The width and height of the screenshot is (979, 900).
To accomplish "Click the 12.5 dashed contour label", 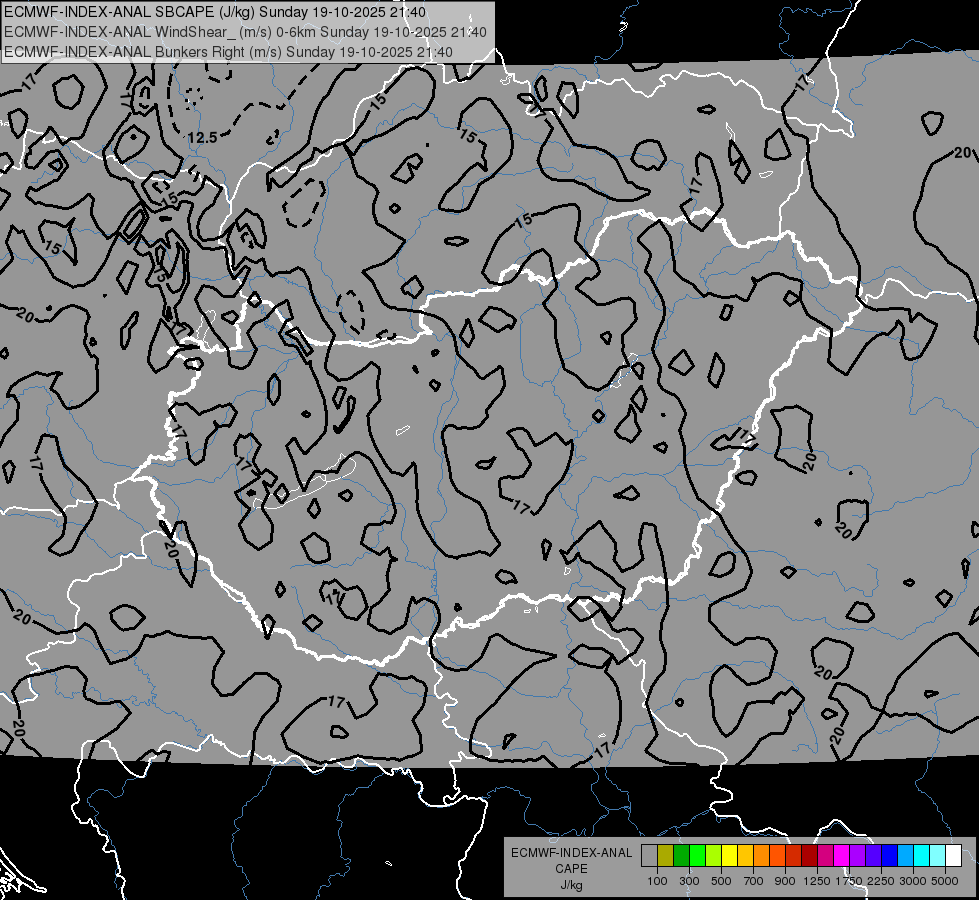I will pos(202,137).
